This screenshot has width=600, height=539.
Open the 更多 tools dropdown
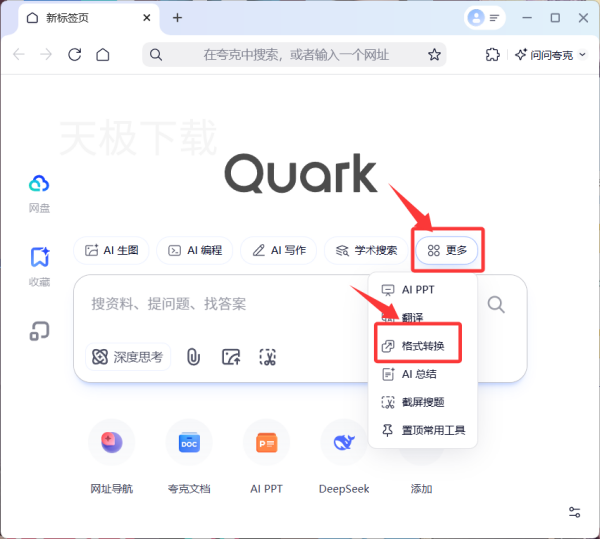tap(447, 251)
